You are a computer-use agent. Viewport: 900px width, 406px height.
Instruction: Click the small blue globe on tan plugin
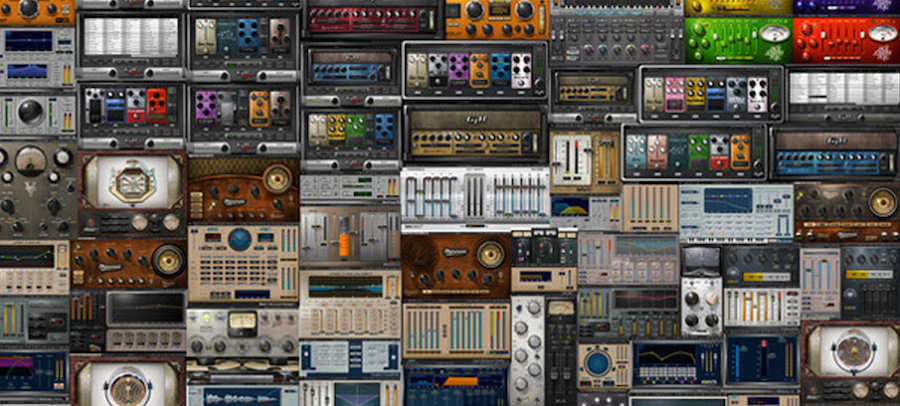click(x=598, y=364)
